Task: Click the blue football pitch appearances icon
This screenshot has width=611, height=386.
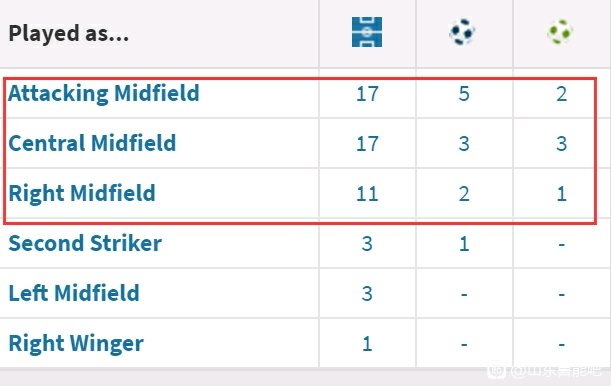Action: pyautogui.click(x=367, y=32)
